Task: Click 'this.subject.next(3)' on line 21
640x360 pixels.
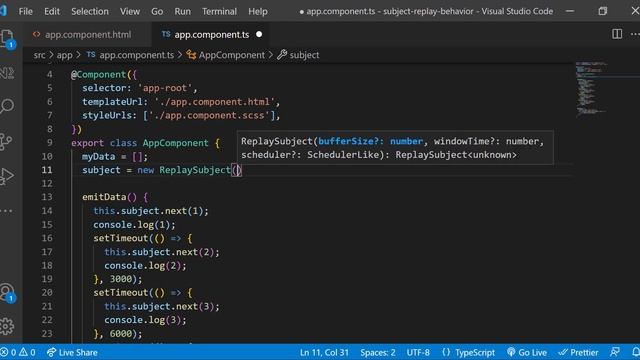Action: click(159, 307)
